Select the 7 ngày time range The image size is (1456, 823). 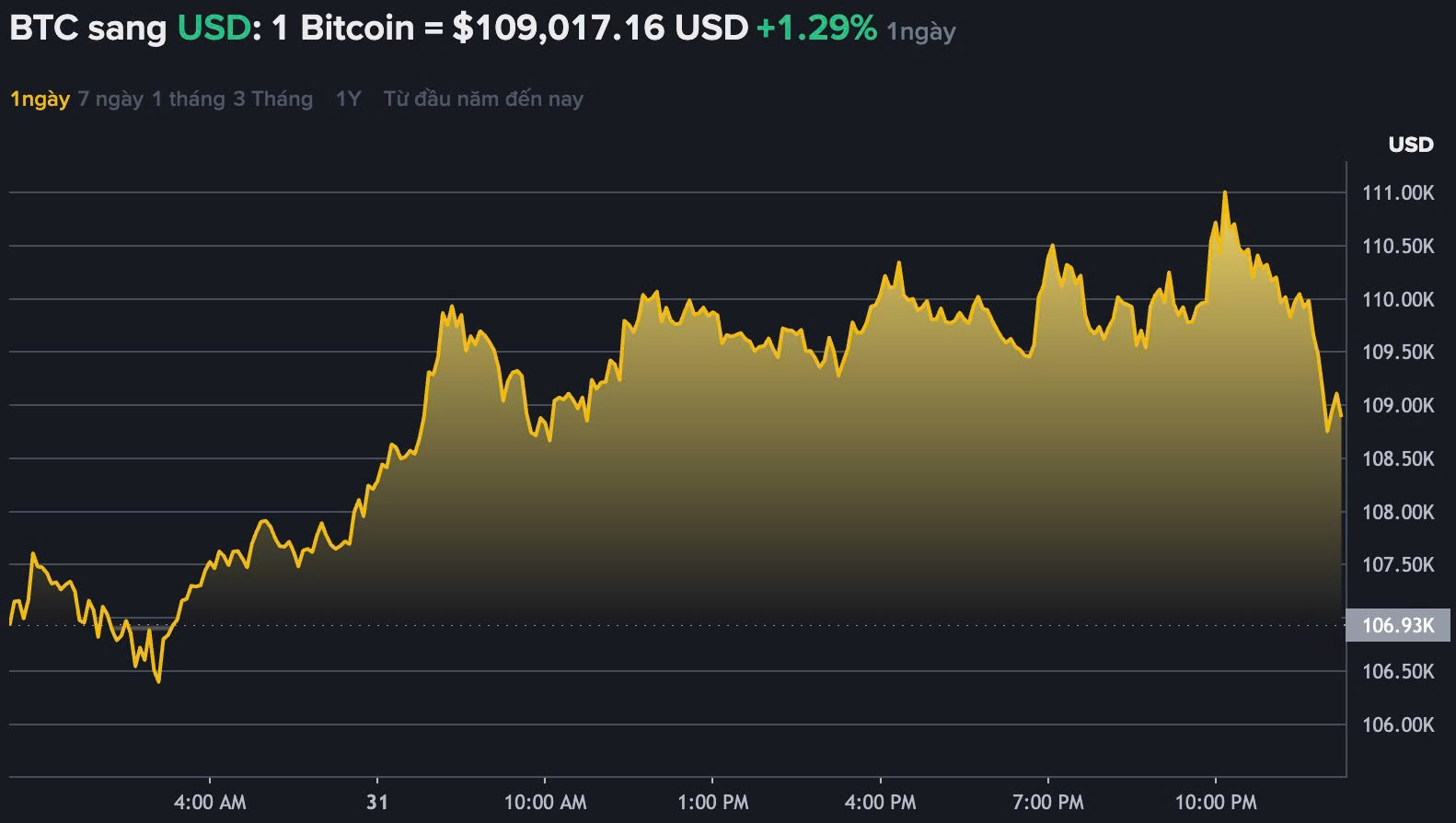tap(112, 98)
